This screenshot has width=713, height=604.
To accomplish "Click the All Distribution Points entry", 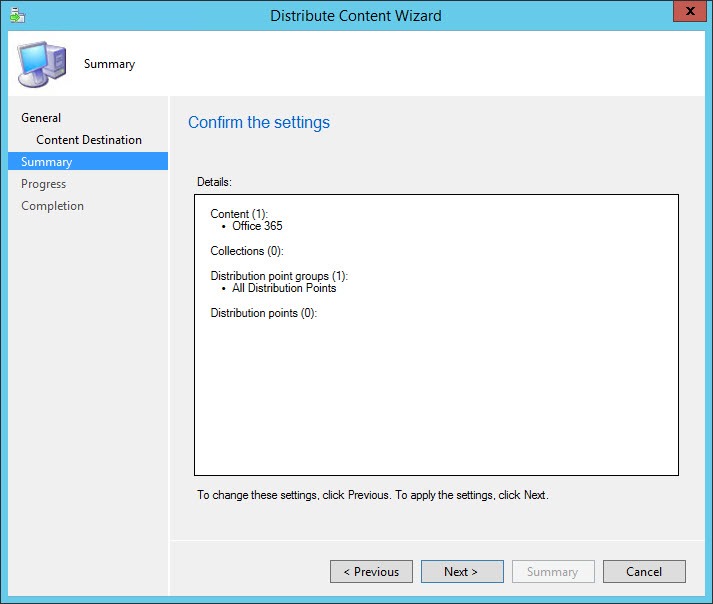I will coord(284,288).
